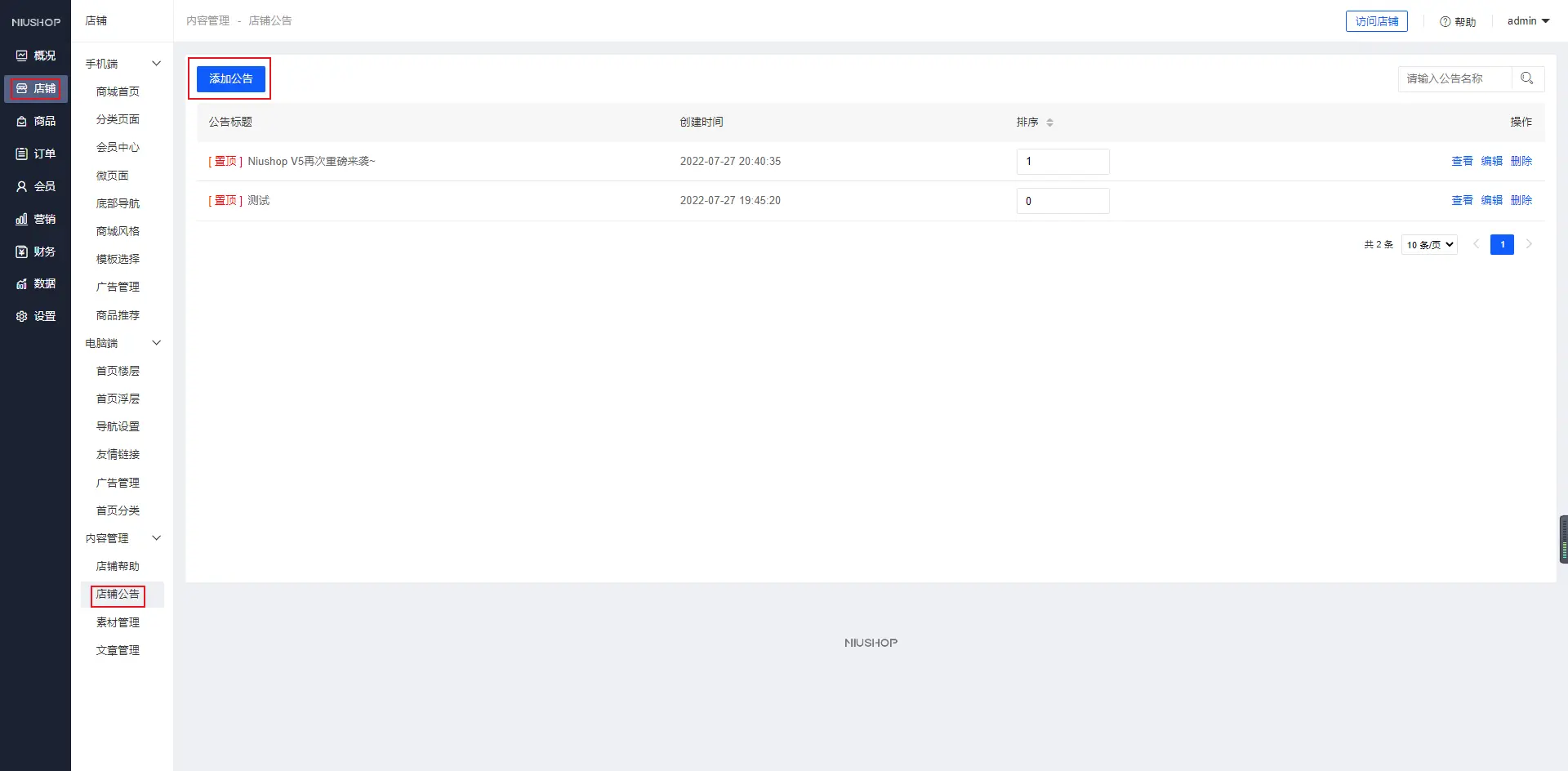This screenshot has height=771, width=1568.
Task: Click the 添加公告 button
Action: pyautogui.click(x=231, y=79)
